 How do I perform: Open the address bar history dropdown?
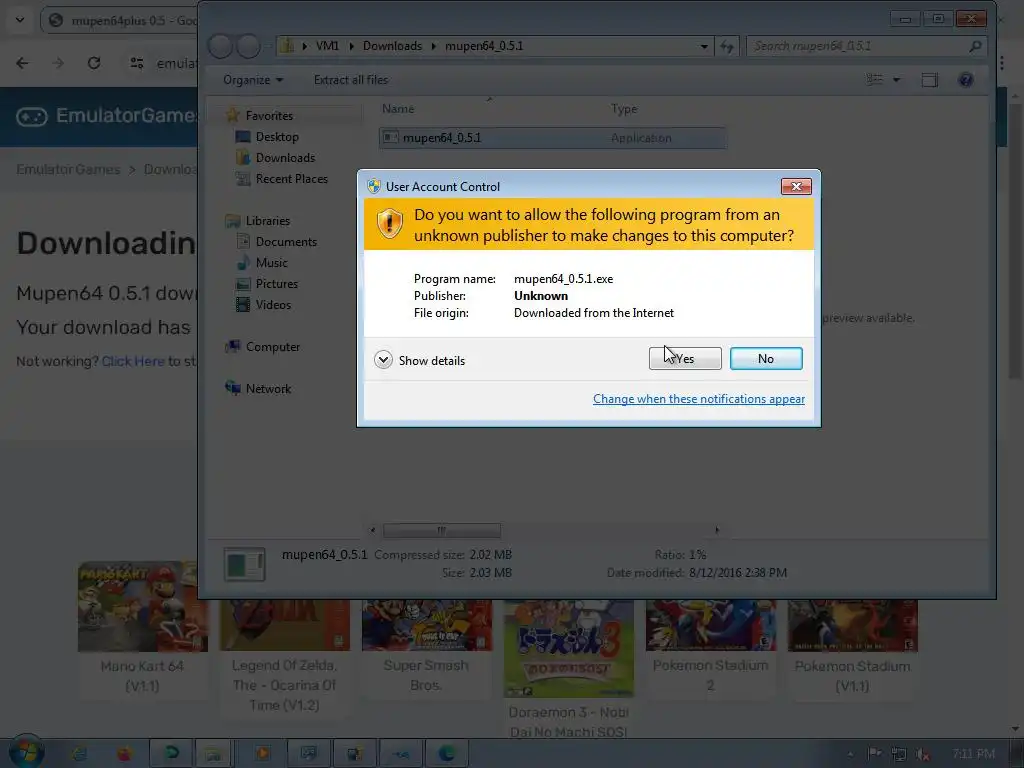click(x=704, y=46)
